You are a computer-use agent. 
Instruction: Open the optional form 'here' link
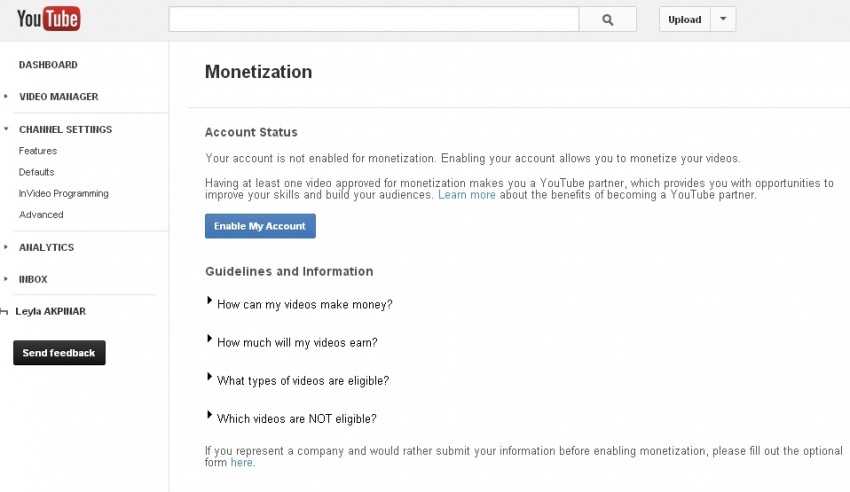242,462
